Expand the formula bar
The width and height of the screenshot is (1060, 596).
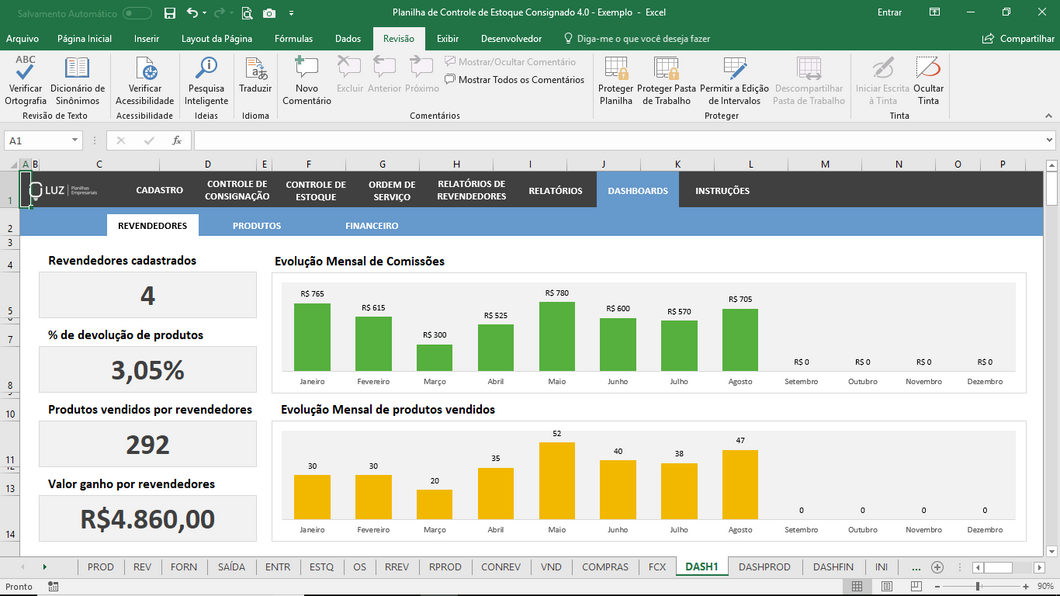pos(1049,141)
